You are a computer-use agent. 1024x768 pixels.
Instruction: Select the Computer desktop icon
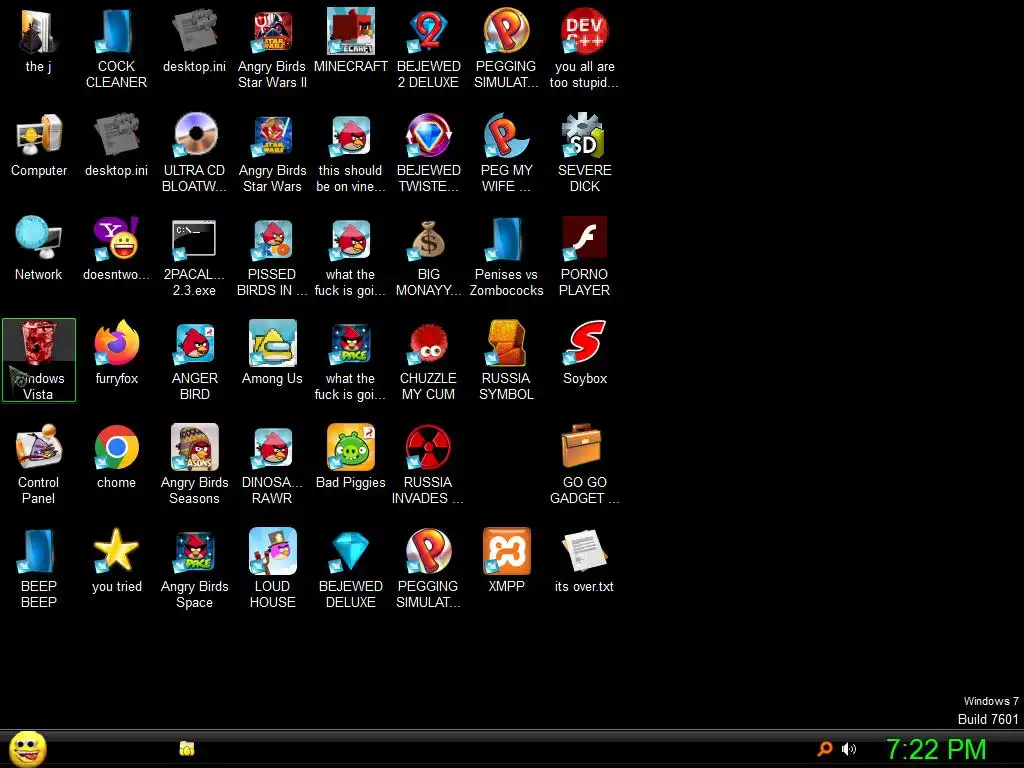click(39, 146)
